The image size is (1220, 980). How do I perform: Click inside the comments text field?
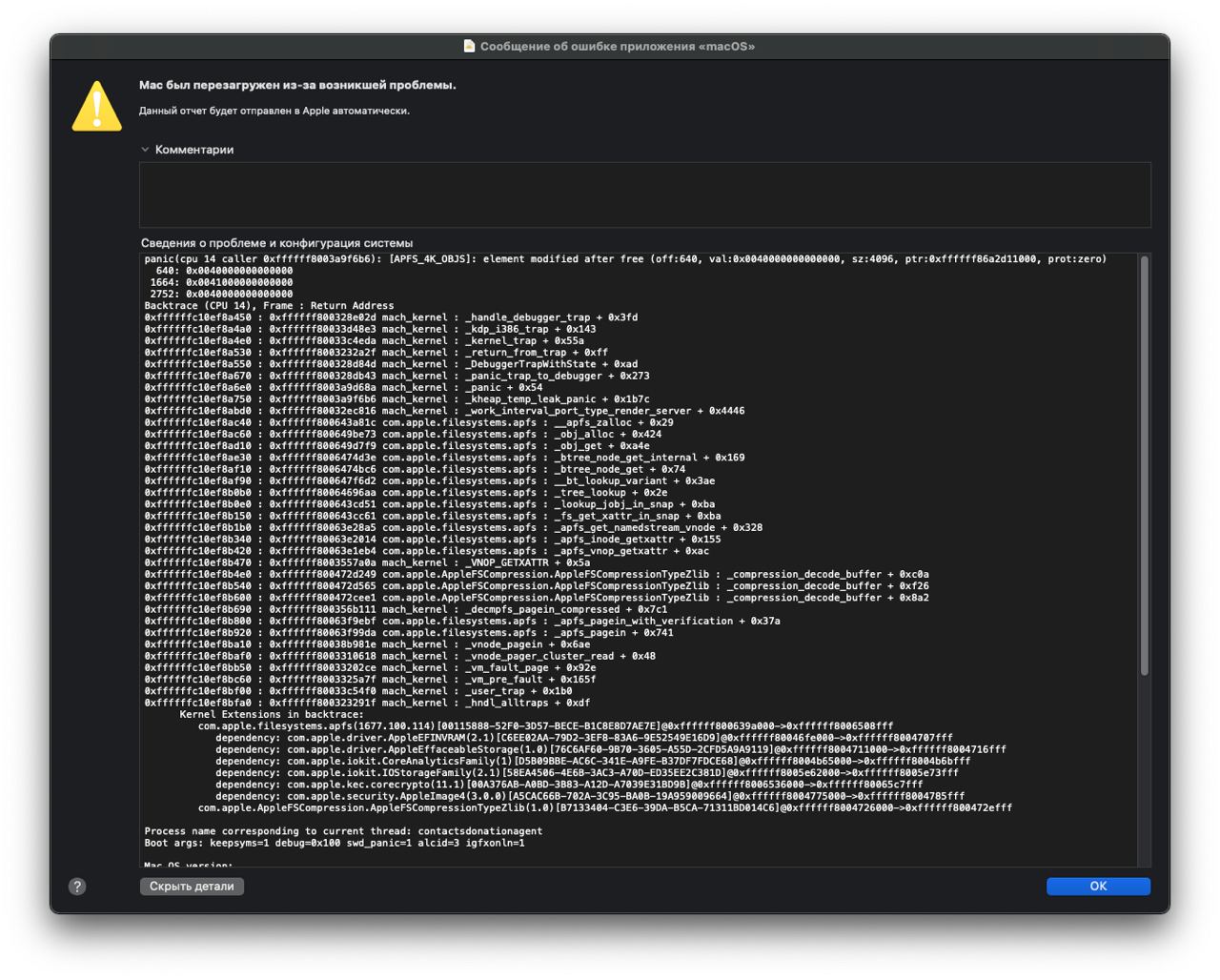(x=645, y=194)
